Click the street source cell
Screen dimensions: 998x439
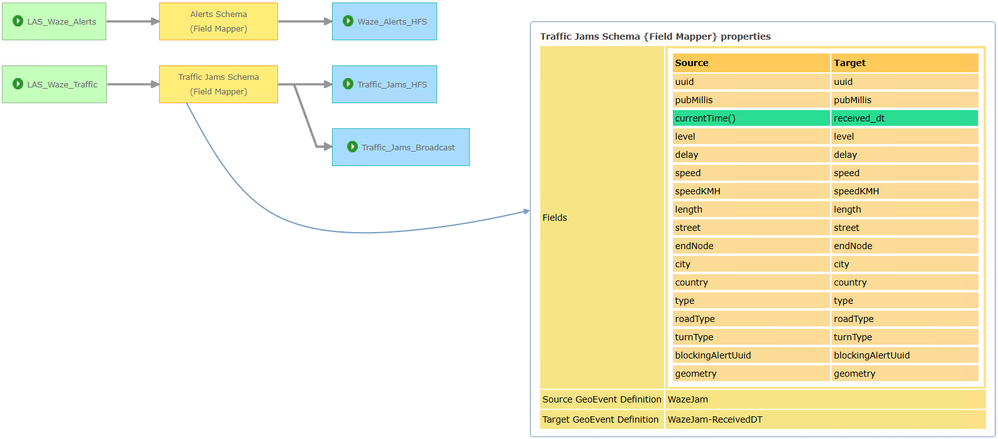[x=752, y=228]
